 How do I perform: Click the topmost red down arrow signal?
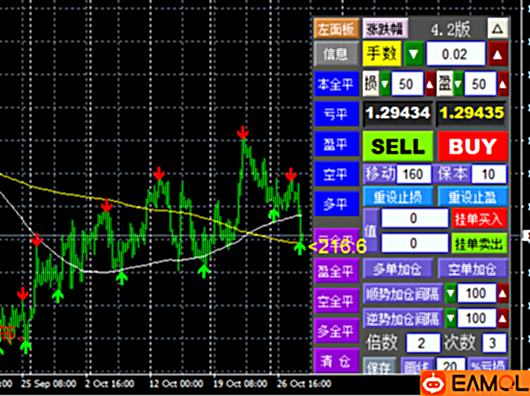(242, 132)
